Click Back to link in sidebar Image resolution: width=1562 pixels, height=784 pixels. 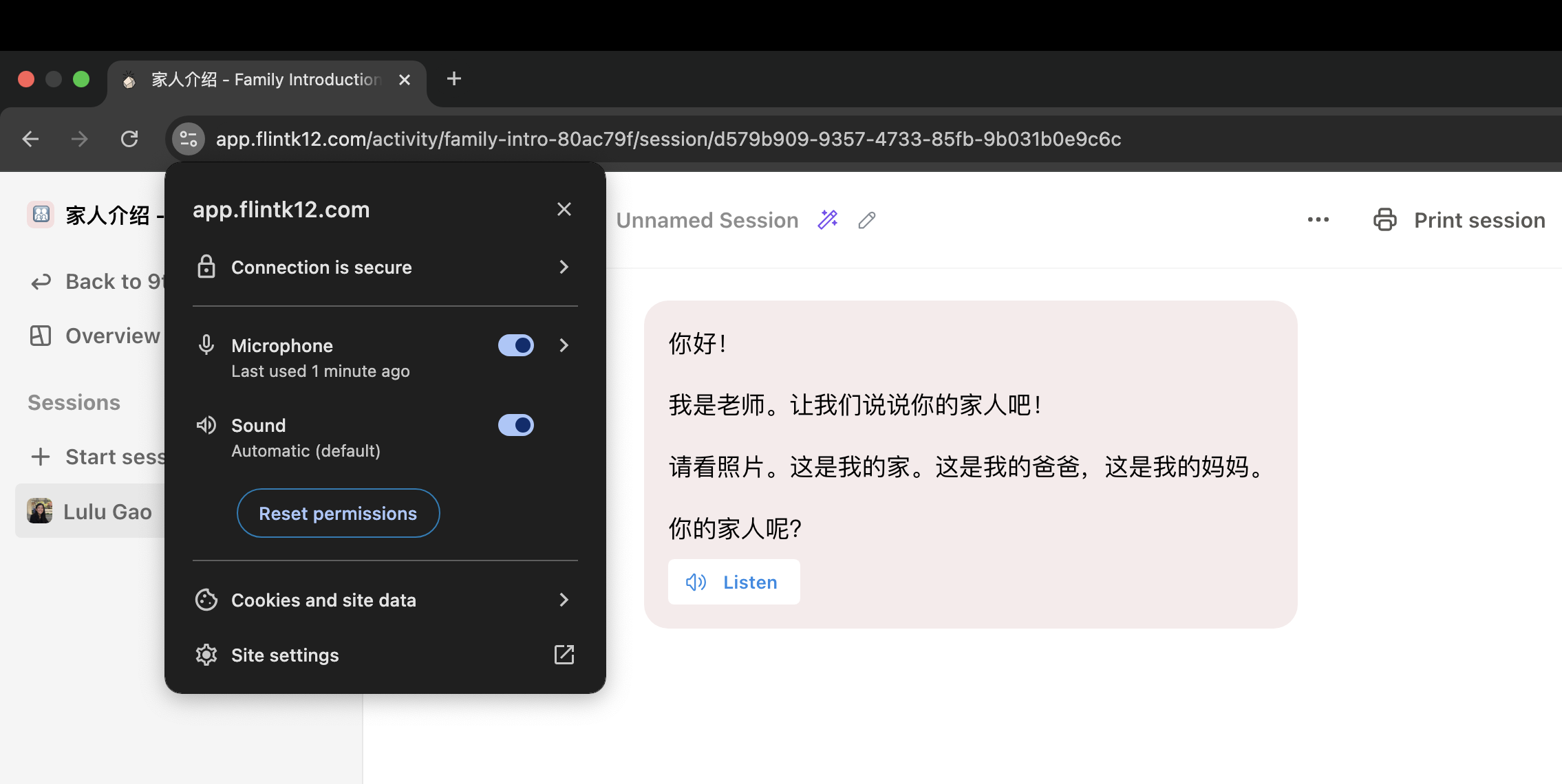95,281
